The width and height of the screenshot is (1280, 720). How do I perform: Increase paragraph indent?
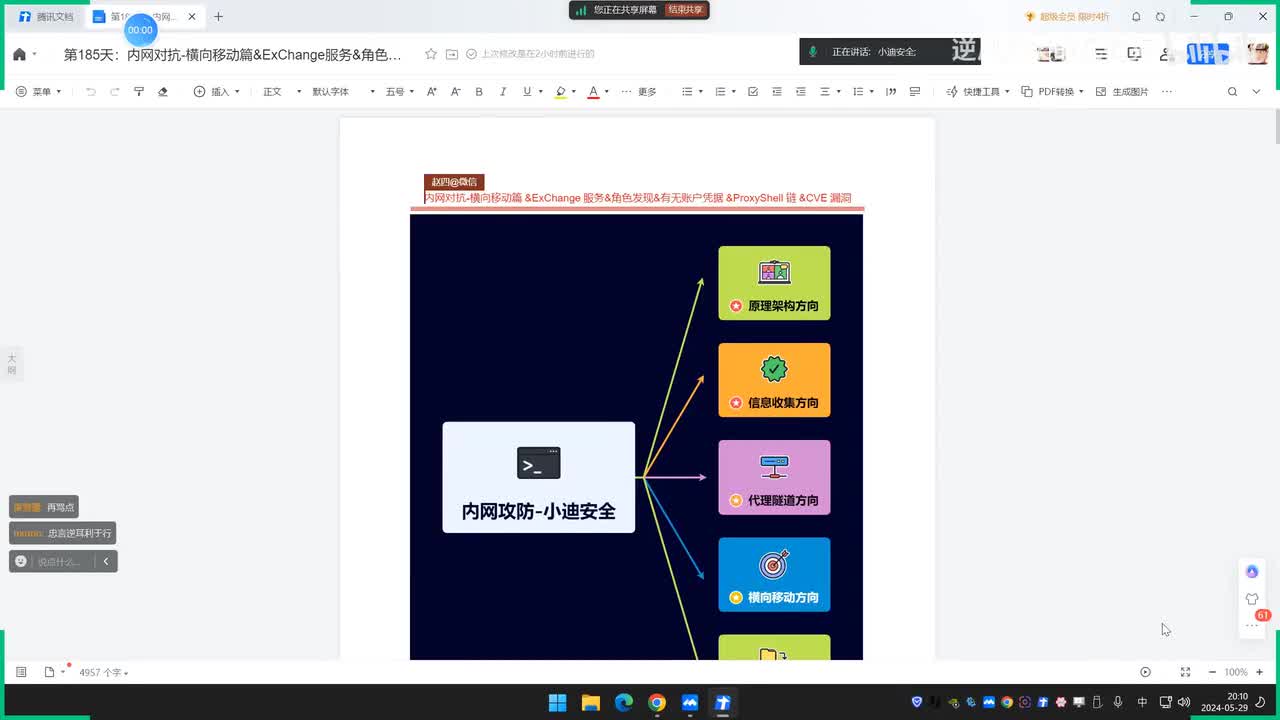(x=800, y=91)
